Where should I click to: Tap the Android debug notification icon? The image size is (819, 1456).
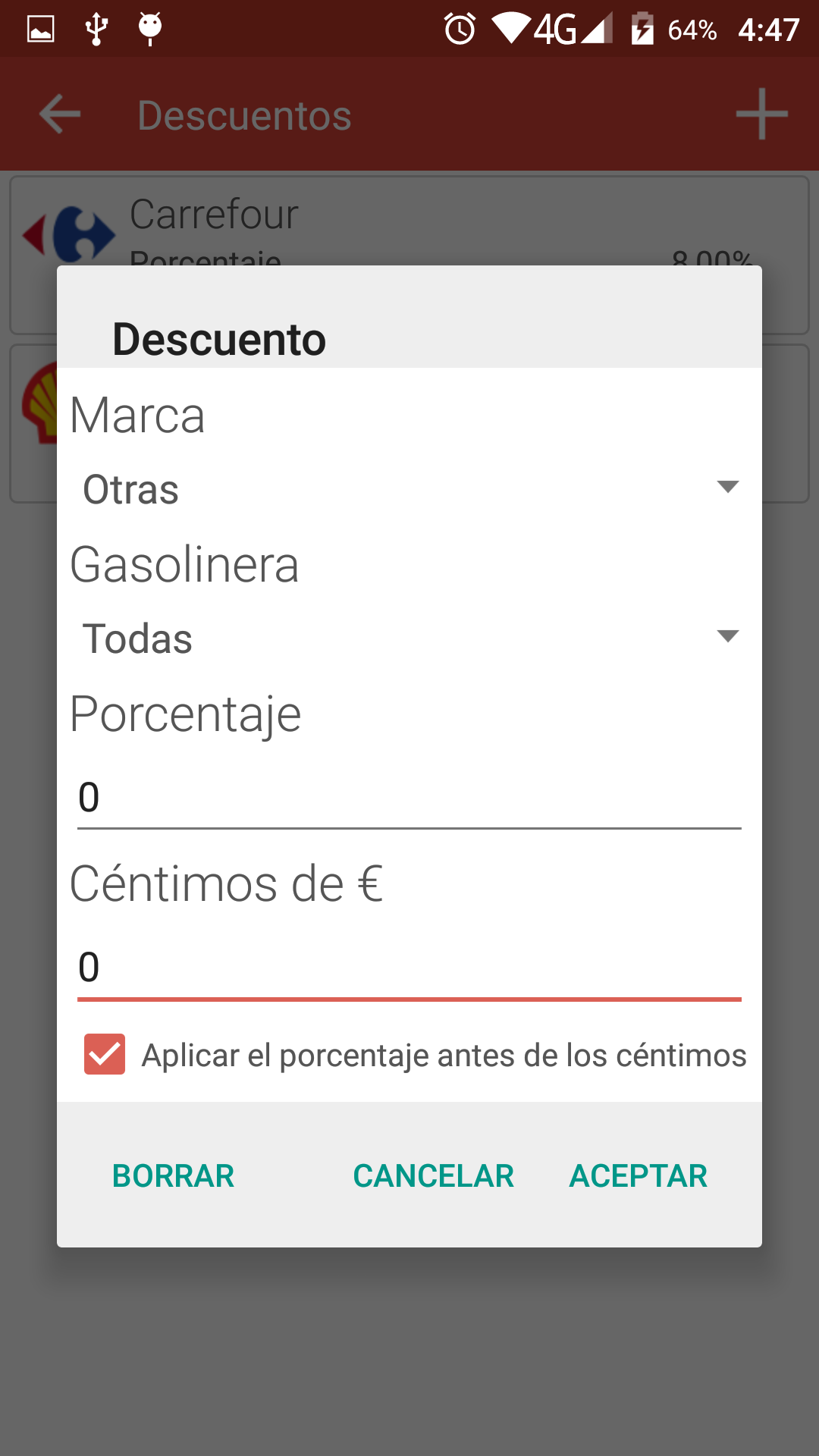pos(150,30)
